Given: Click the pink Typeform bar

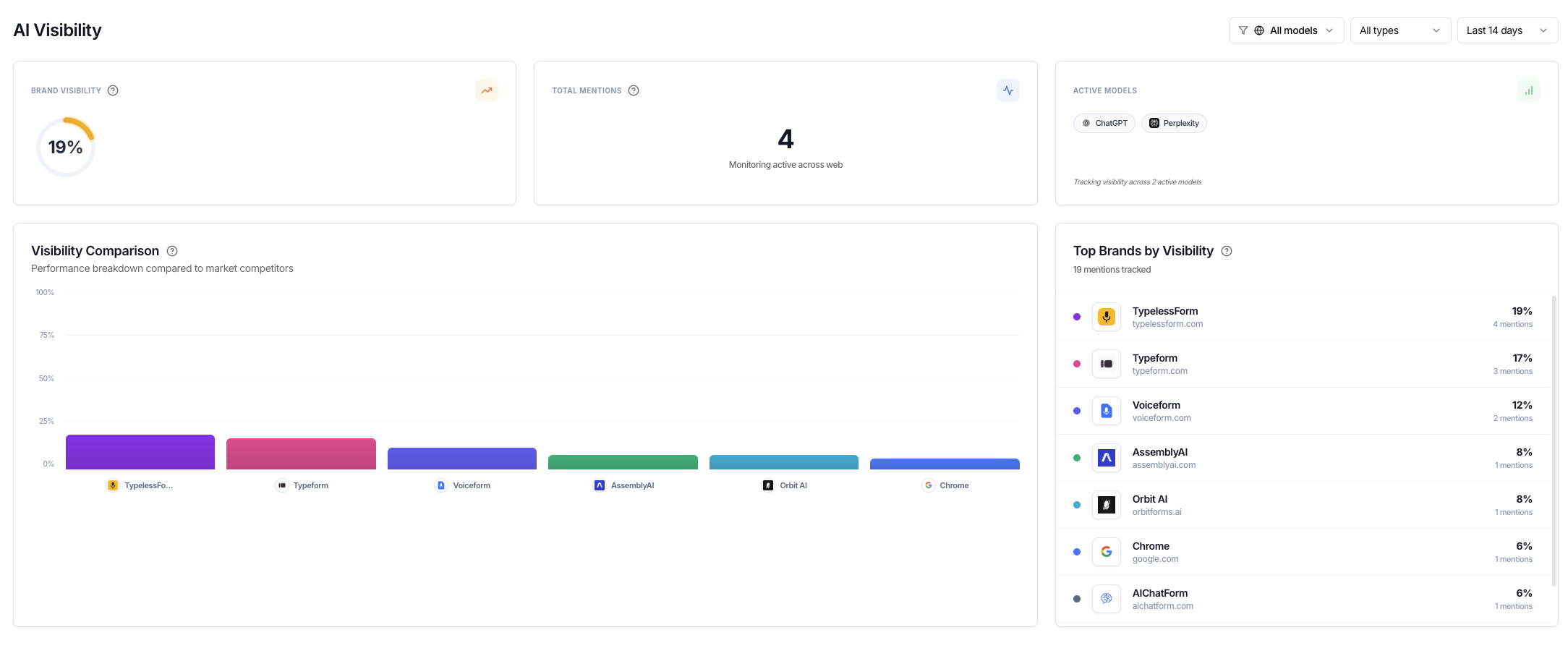Looking at the screenshot, I should tap(301, 453).
